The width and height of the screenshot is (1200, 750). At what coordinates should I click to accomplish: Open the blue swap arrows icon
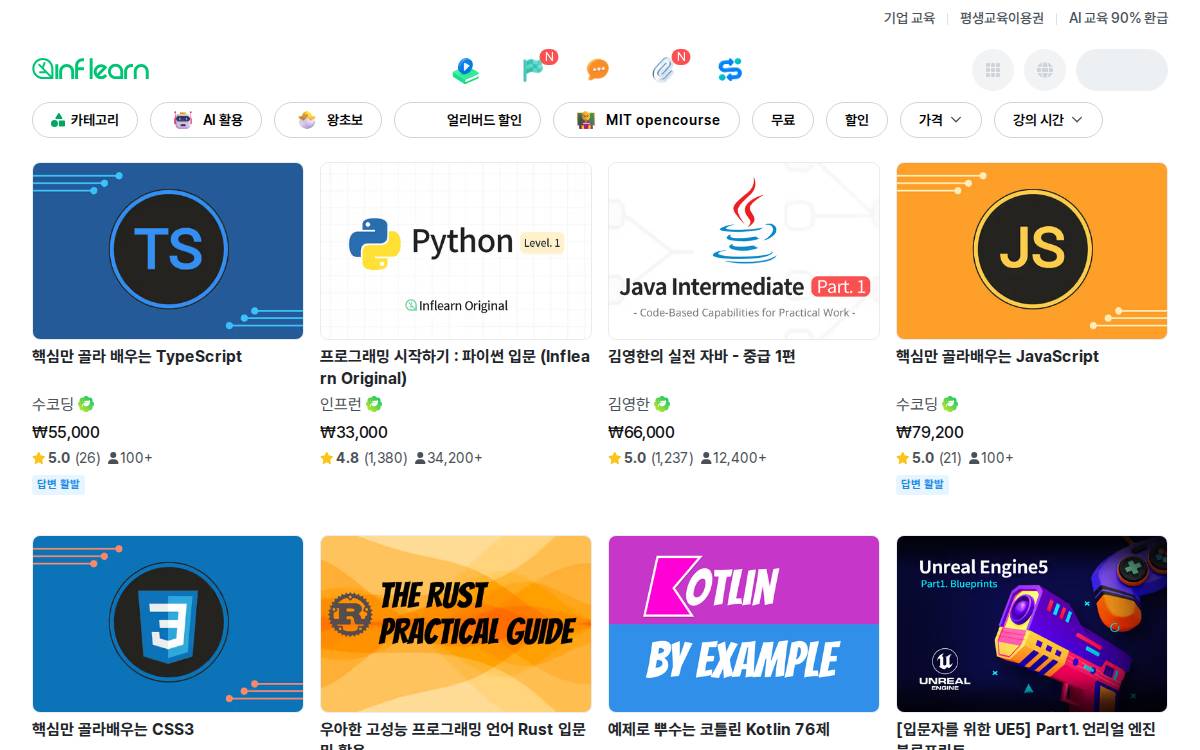tap(730, 70)
